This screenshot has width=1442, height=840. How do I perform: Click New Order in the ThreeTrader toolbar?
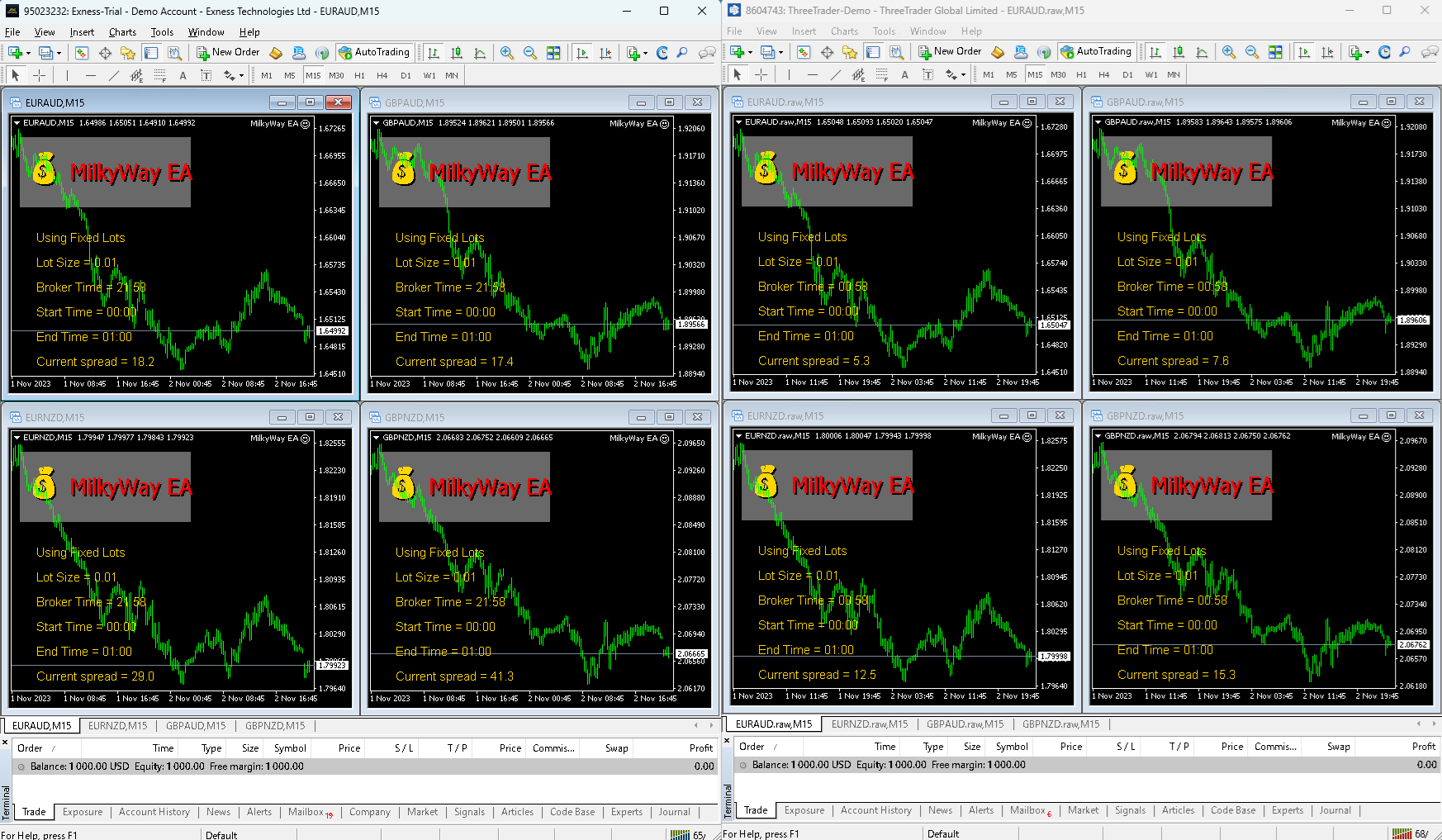[950, 51]
